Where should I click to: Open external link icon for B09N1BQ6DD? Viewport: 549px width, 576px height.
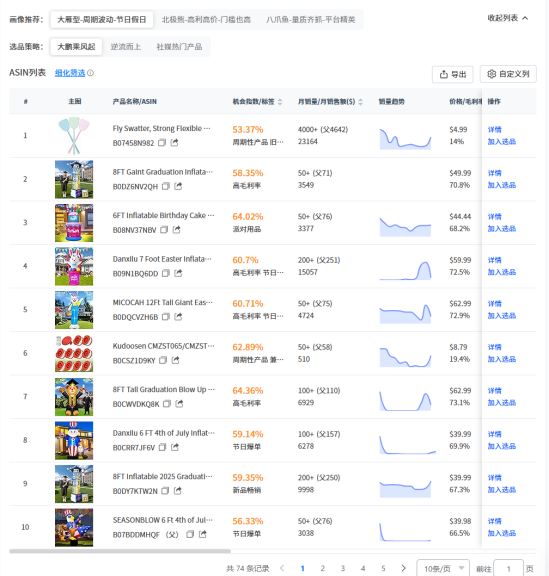point(178,273)
